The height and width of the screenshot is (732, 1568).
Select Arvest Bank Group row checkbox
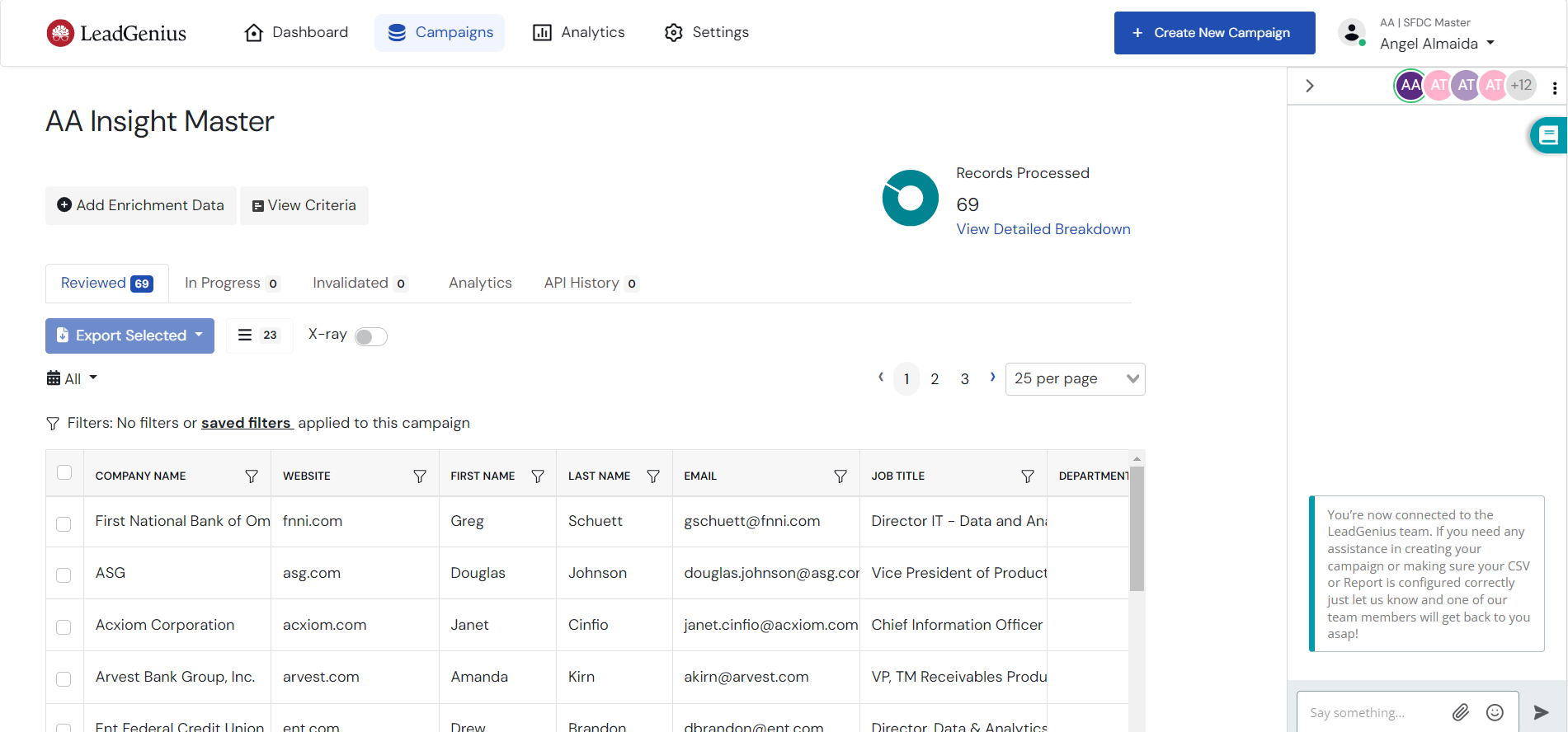tap(64, 679)
